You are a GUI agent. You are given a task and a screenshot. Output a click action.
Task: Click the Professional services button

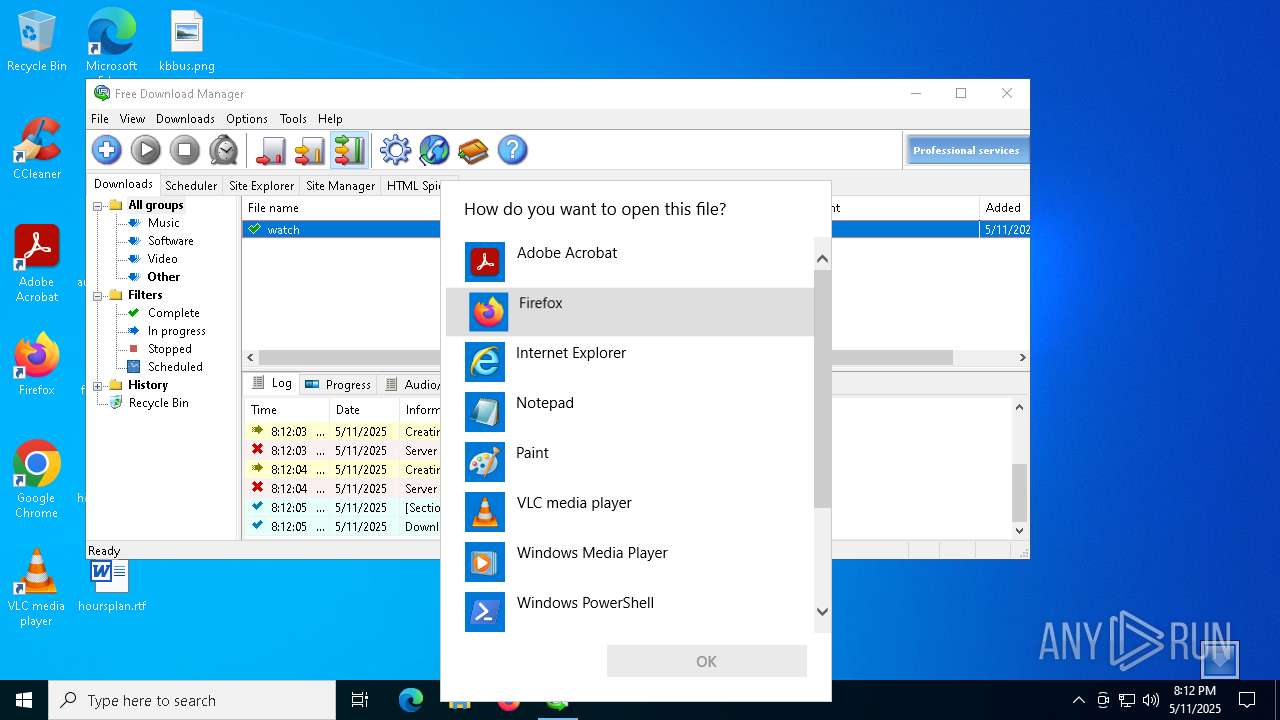coord(966,150)
